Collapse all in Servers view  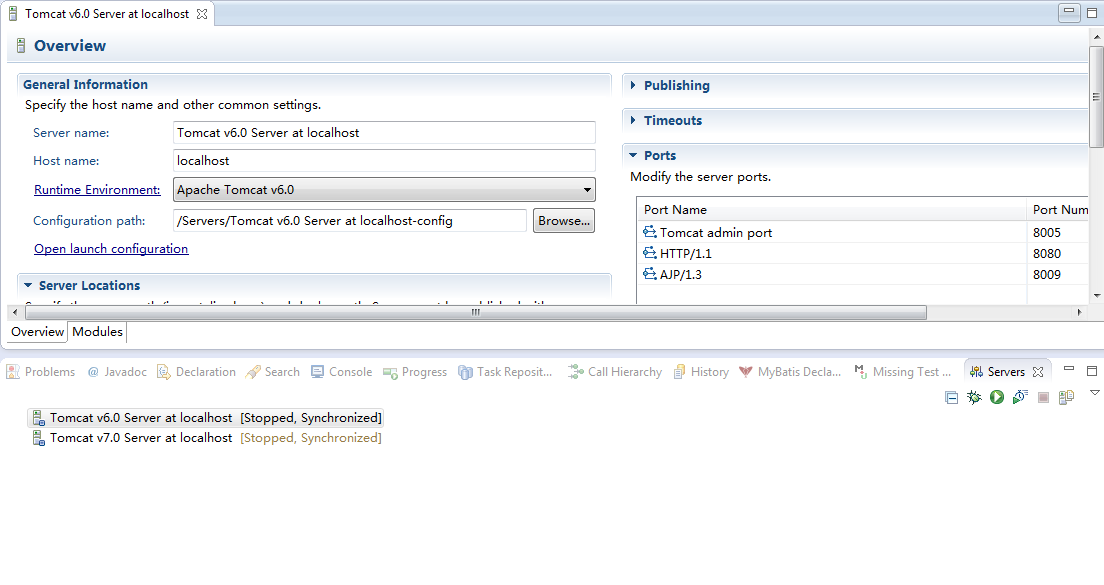pos(952,397)
